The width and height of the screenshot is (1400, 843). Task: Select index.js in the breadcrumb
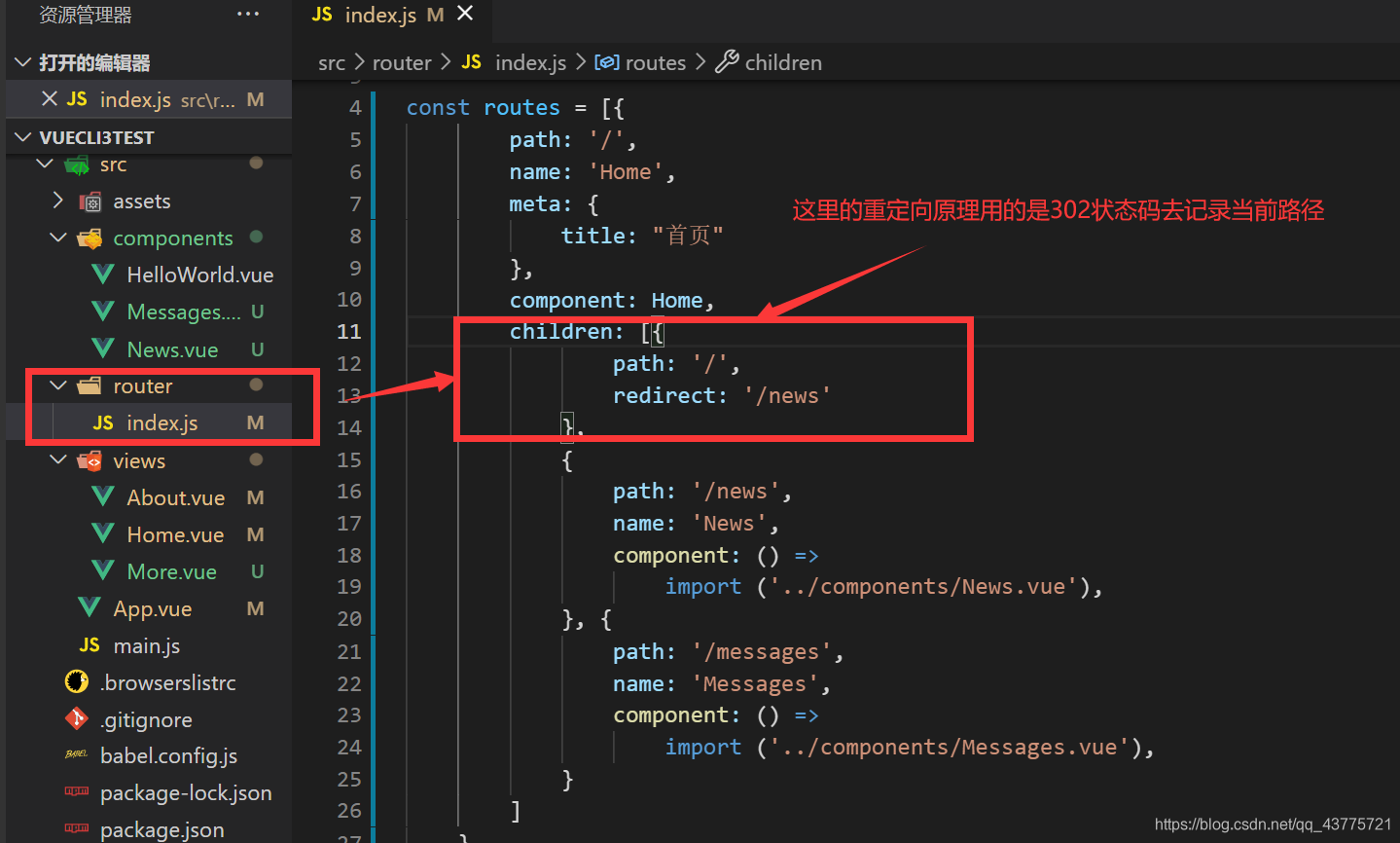pyautogui.click(x=530, y=62)
